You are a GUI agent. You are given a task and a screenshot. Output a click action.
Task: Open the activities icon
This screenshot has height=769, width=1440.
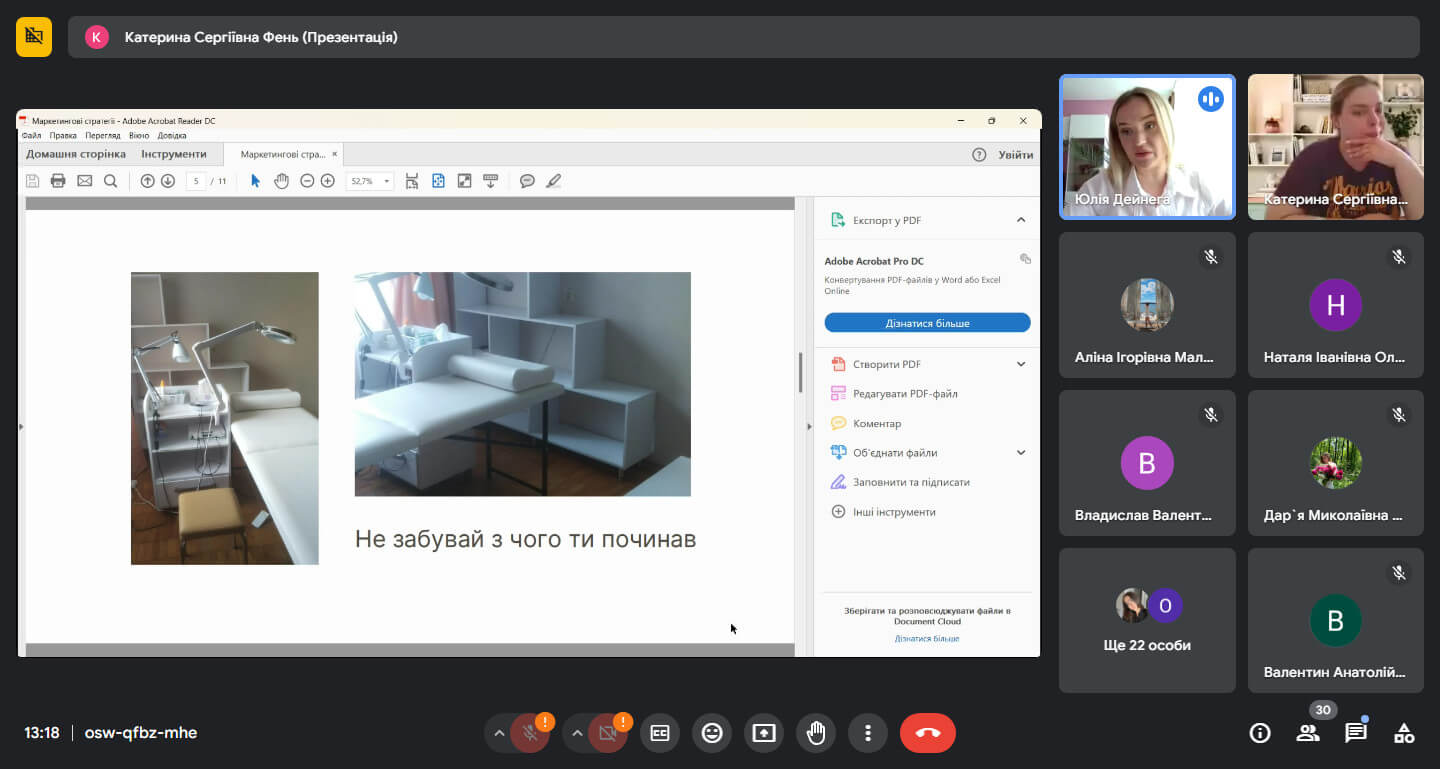1404,733
